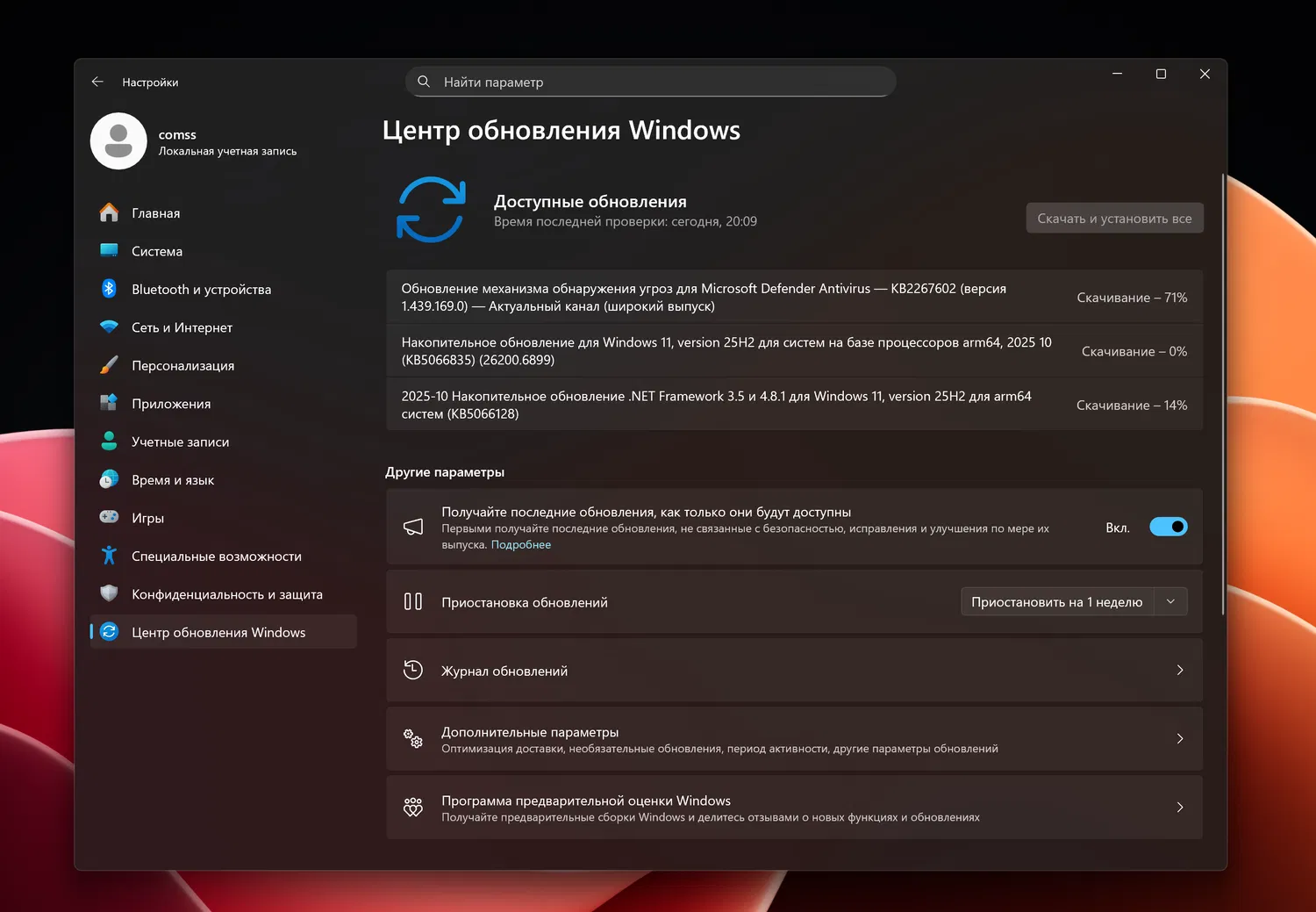The image size is (1316, 912).
Task: Click the Скачивание – 14% status
Action: click(x=1132, y=405)
